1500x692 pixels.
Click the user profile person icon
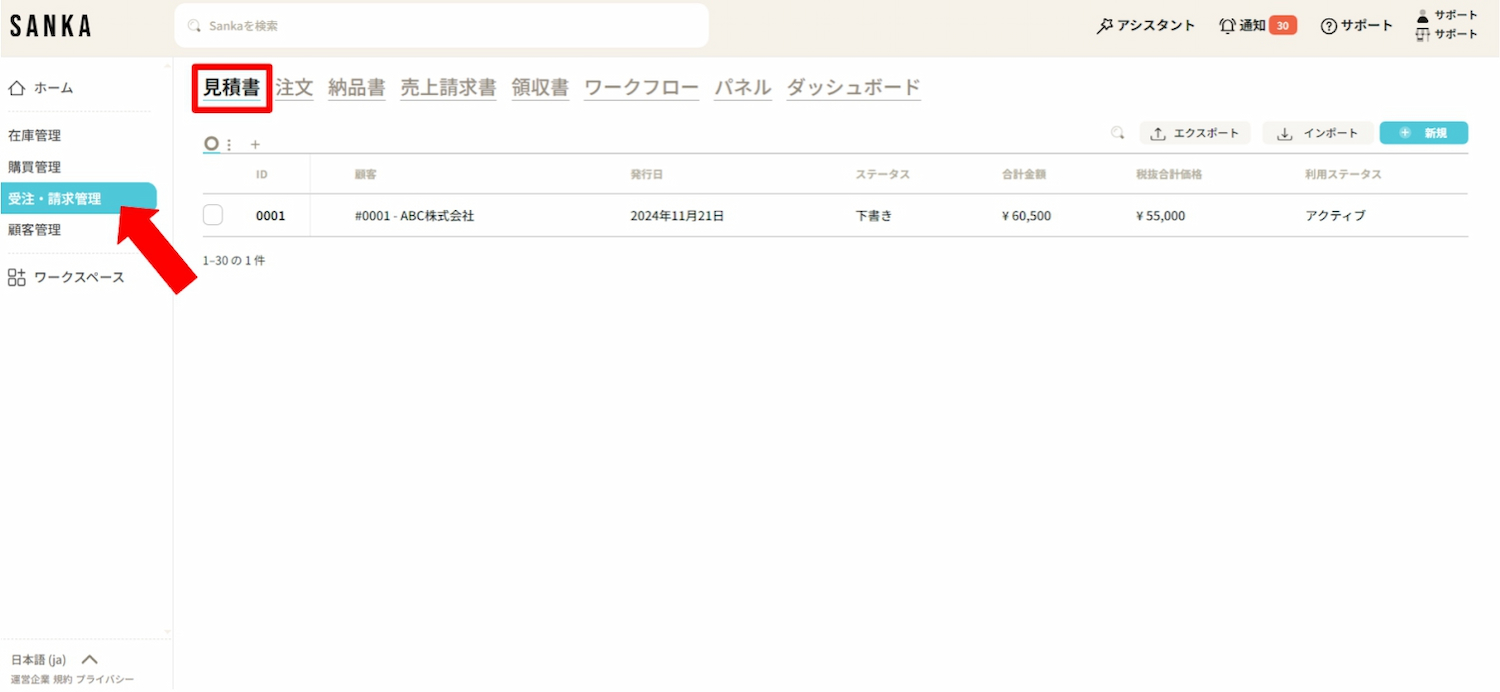pos(1423,15)
